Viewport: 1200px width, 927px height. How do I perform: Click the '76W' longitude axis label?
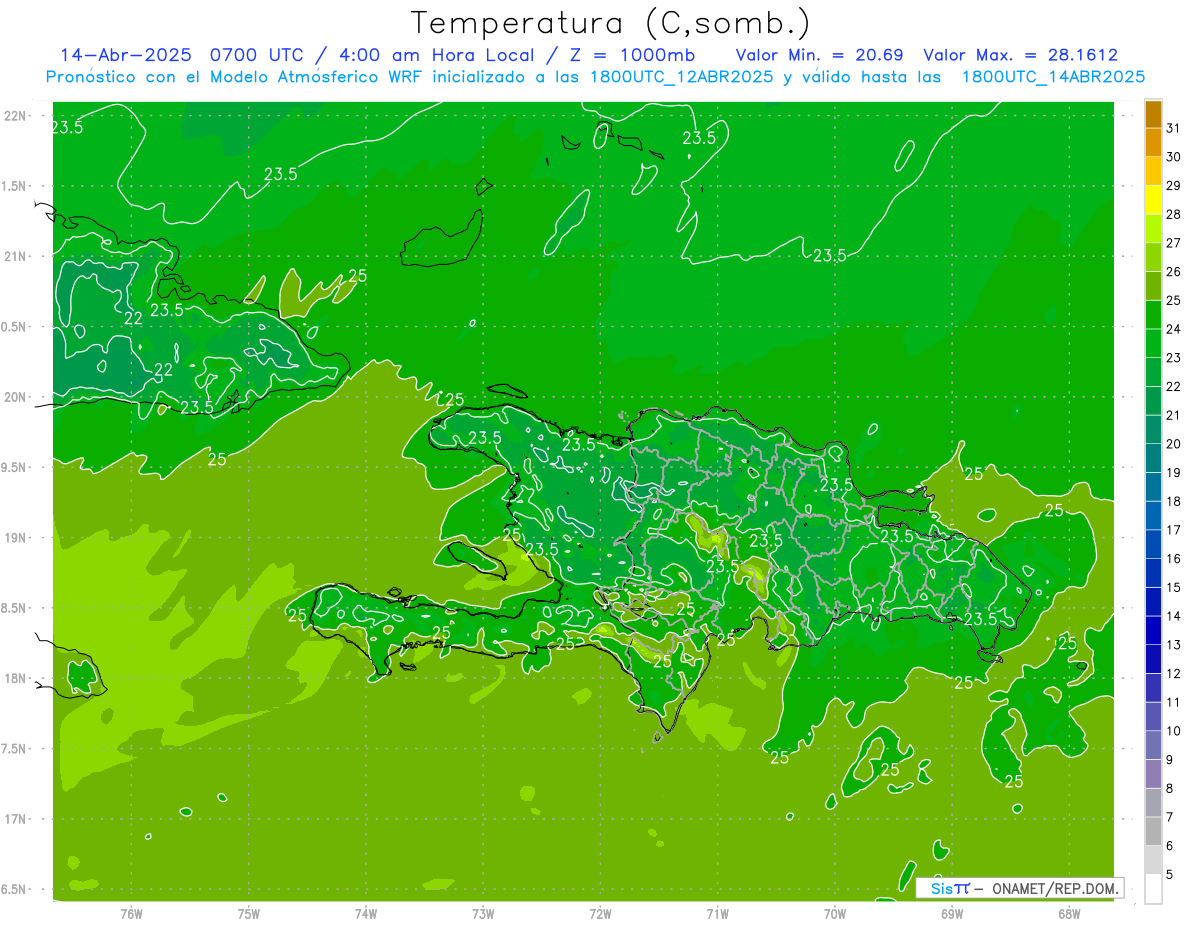(131, 914)
